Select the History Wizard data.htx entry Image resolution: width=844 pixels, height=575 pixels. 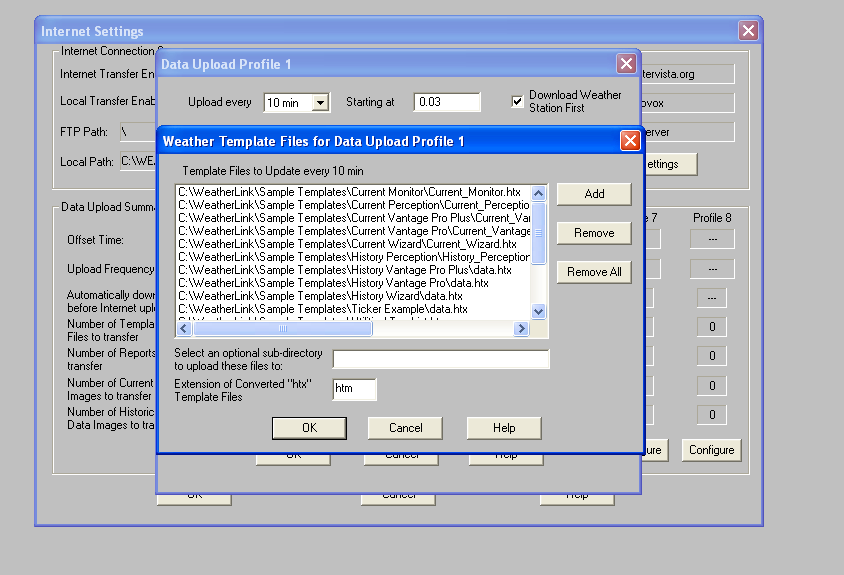[x=320, y=296]
